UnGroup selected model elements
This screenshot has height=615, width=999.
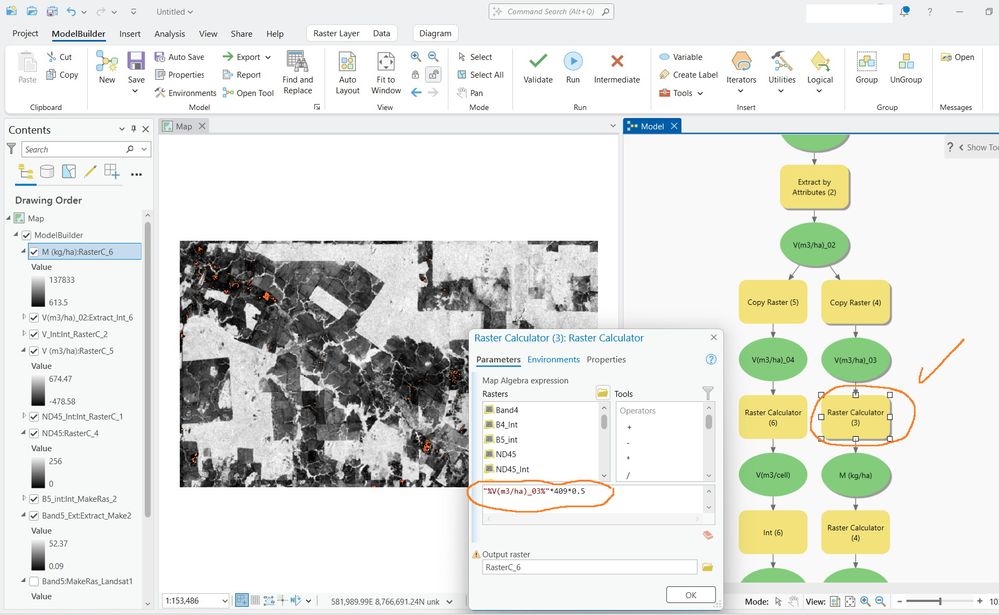click(x=906, y=68)
